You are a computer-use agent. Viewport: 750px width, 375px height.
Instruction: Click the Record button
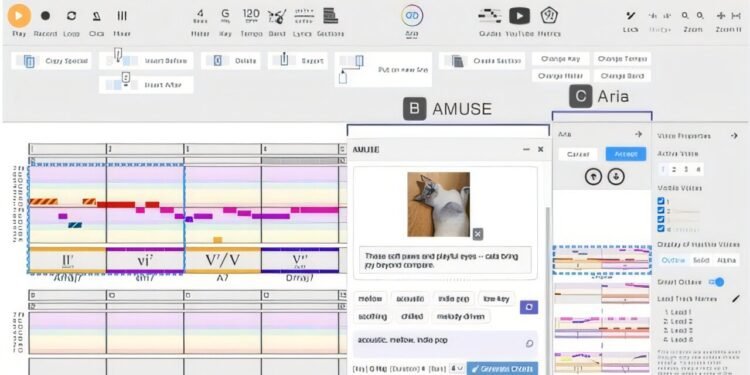tap(45, 16)
